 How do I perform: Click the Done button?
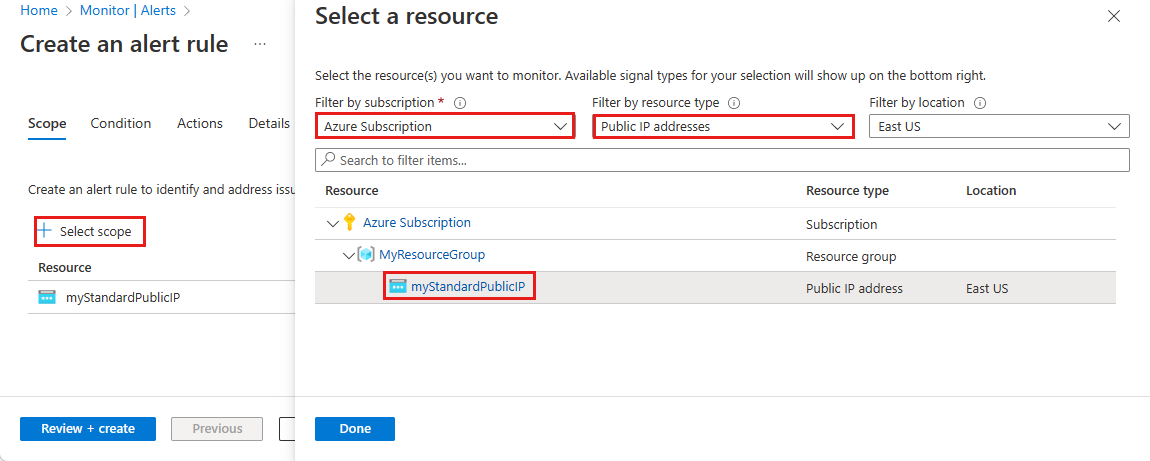355,429
